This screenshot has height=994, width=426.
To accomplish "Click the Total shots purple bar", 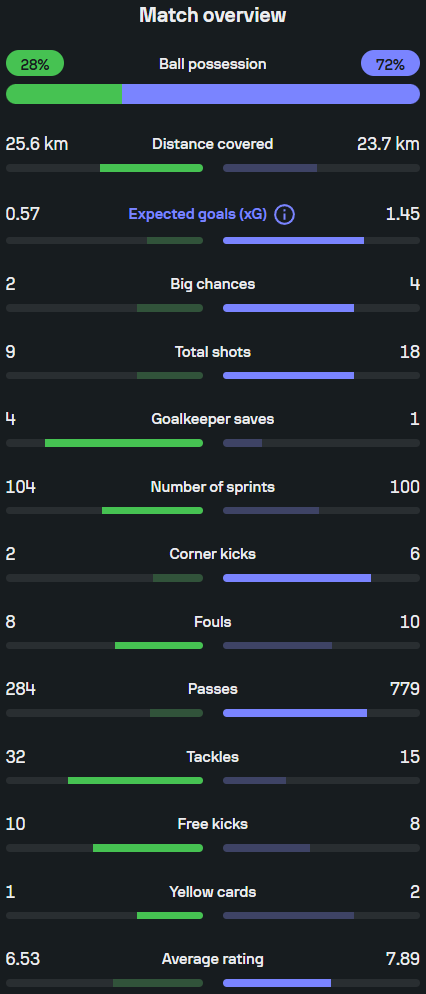I will coord(288,375).
